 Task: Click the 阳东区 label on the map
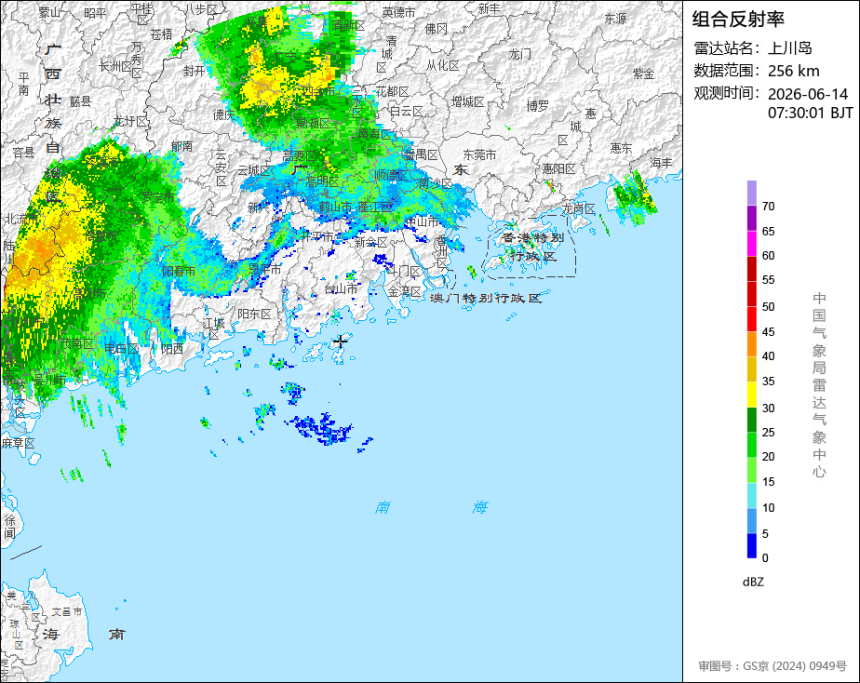coord(254,314)
